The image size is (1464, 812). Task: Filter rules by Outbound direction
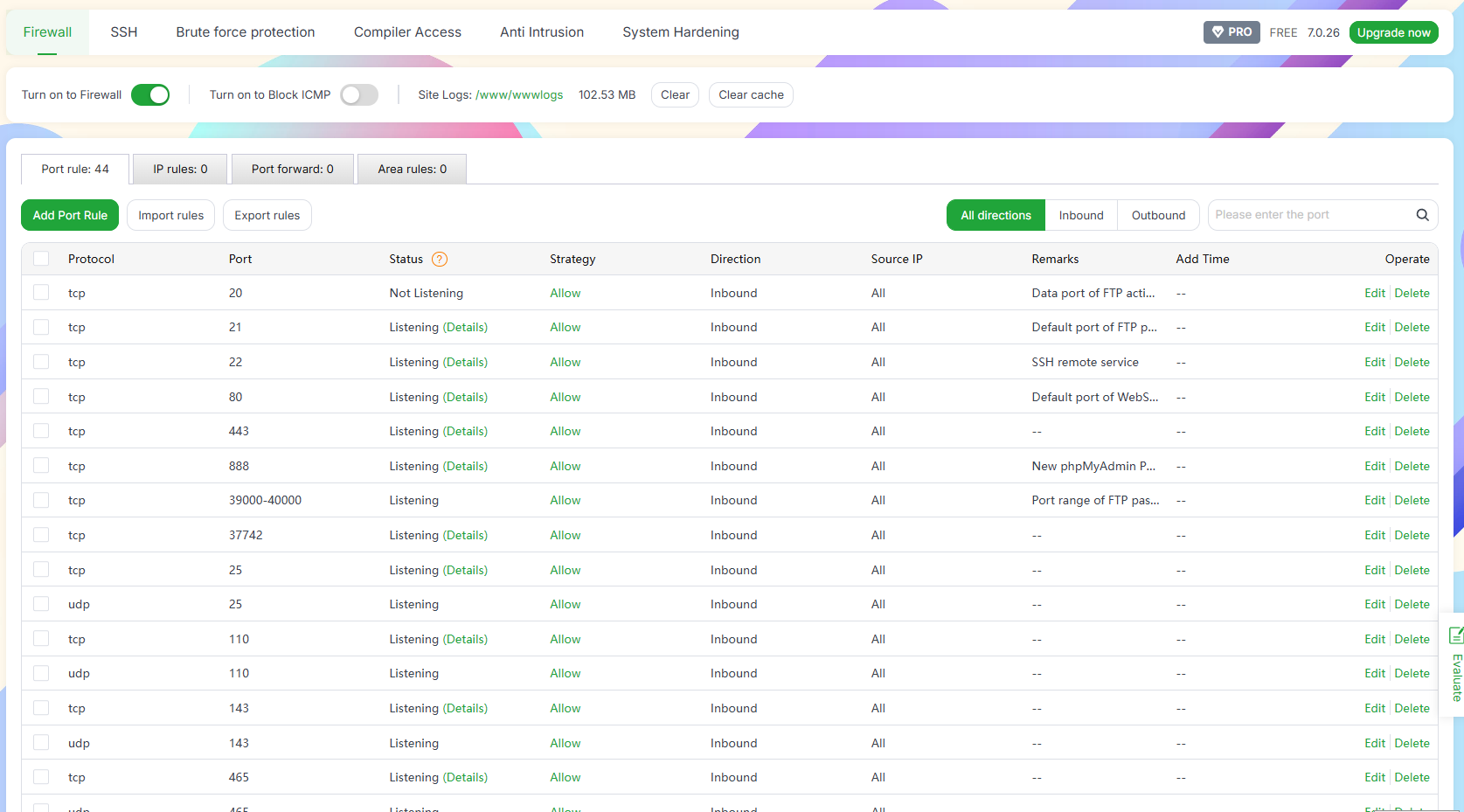(x=1158, y=214)
